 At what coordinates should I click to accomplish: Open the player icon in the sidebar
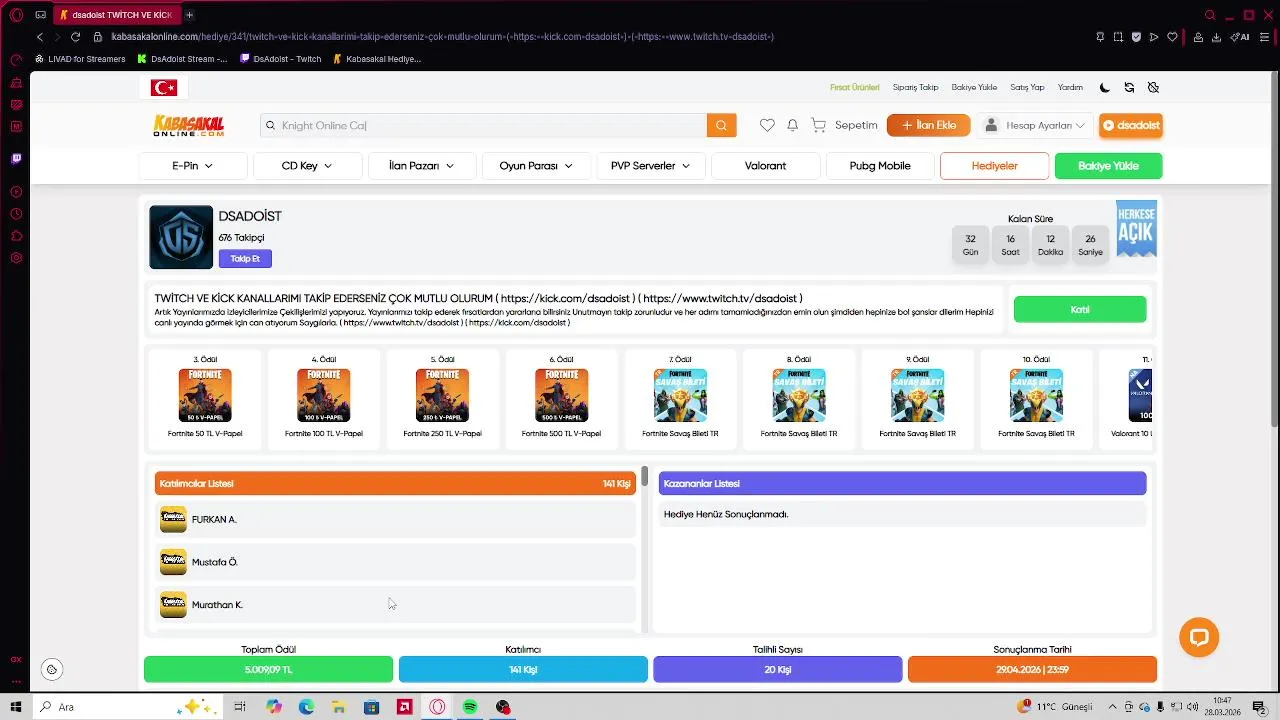pos(16,192)
